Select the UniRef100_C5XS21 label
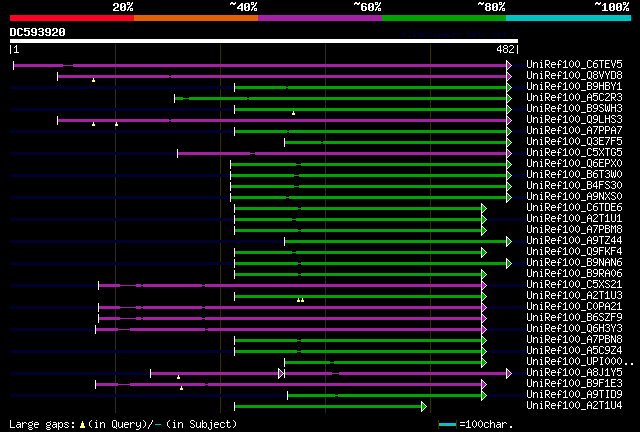This screenshot has height=432, width=640. [574, 285]
